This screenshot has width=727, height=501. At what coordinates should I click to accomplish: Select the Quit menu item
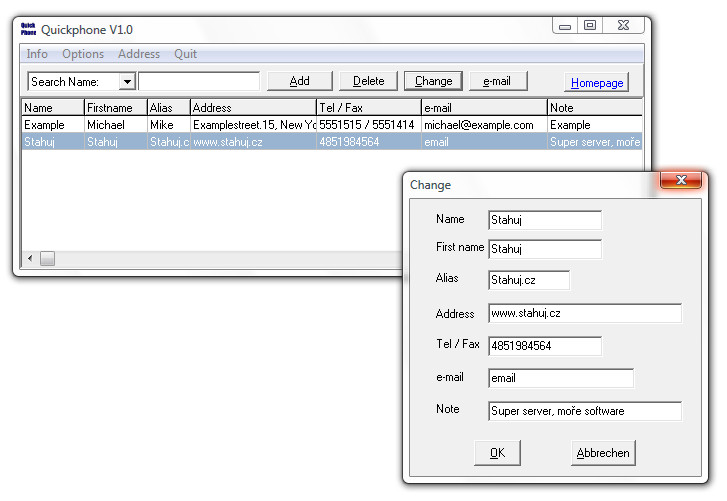coord(185,54)
